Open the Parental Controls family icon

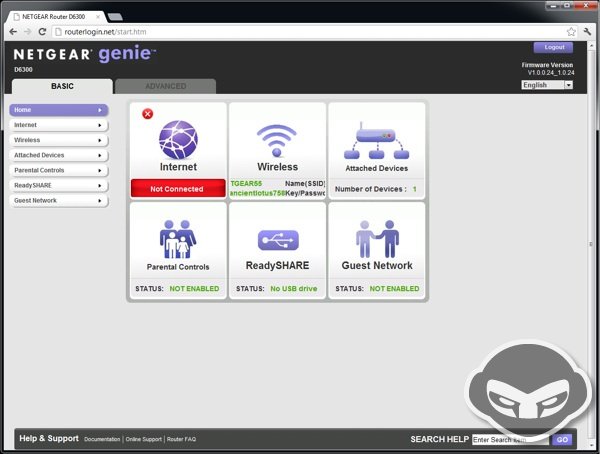178,239
